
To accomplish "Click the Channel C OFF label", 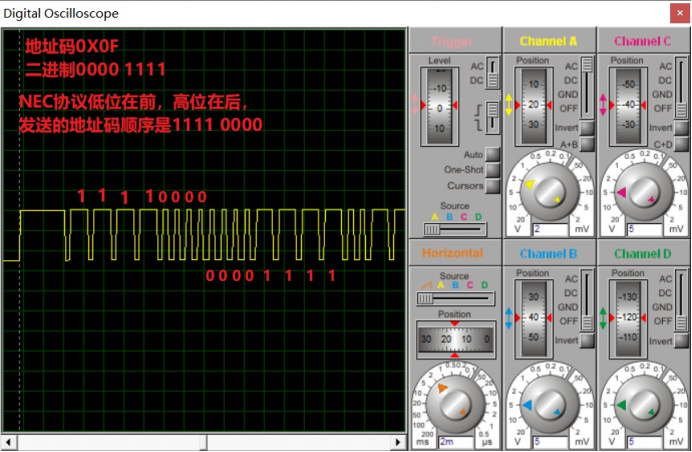I will [x=663, y=109].
